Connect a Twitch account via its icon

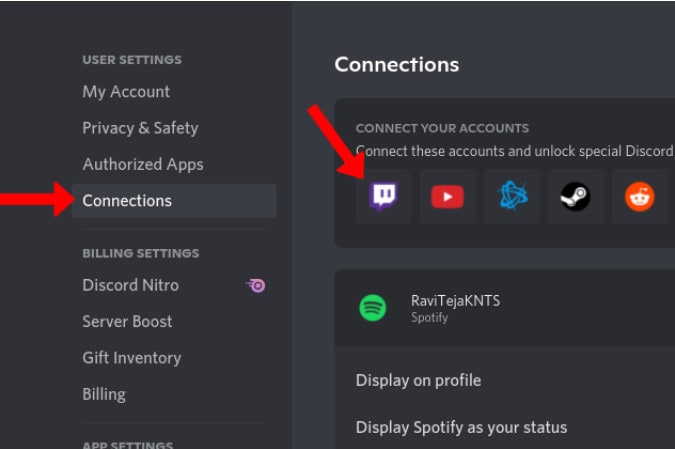click(x=383, y=196)
